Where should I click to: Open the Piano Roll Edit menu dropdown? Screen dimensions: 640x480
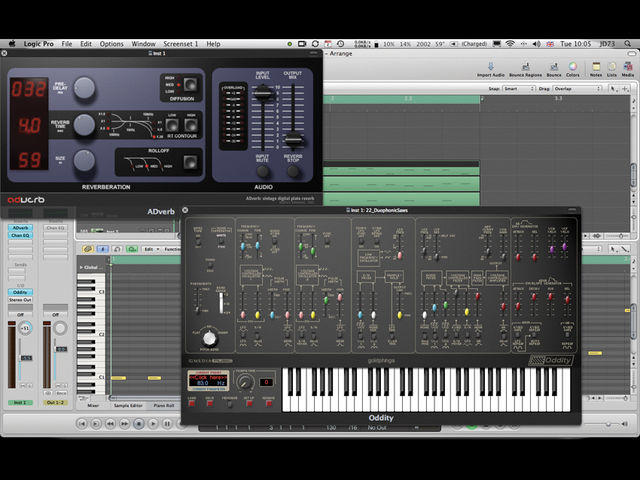tap(151, 249)
